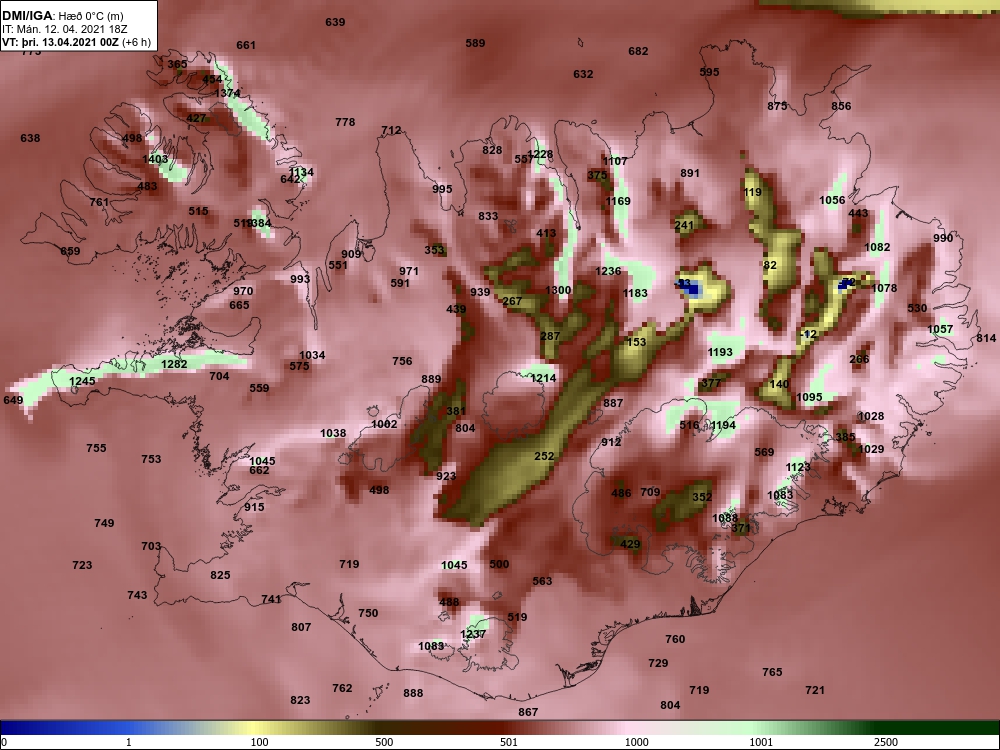Screen dimensions: 1000x750
Task: Click the map value 778
Action: pyautogui.click(x=345, y=122)
